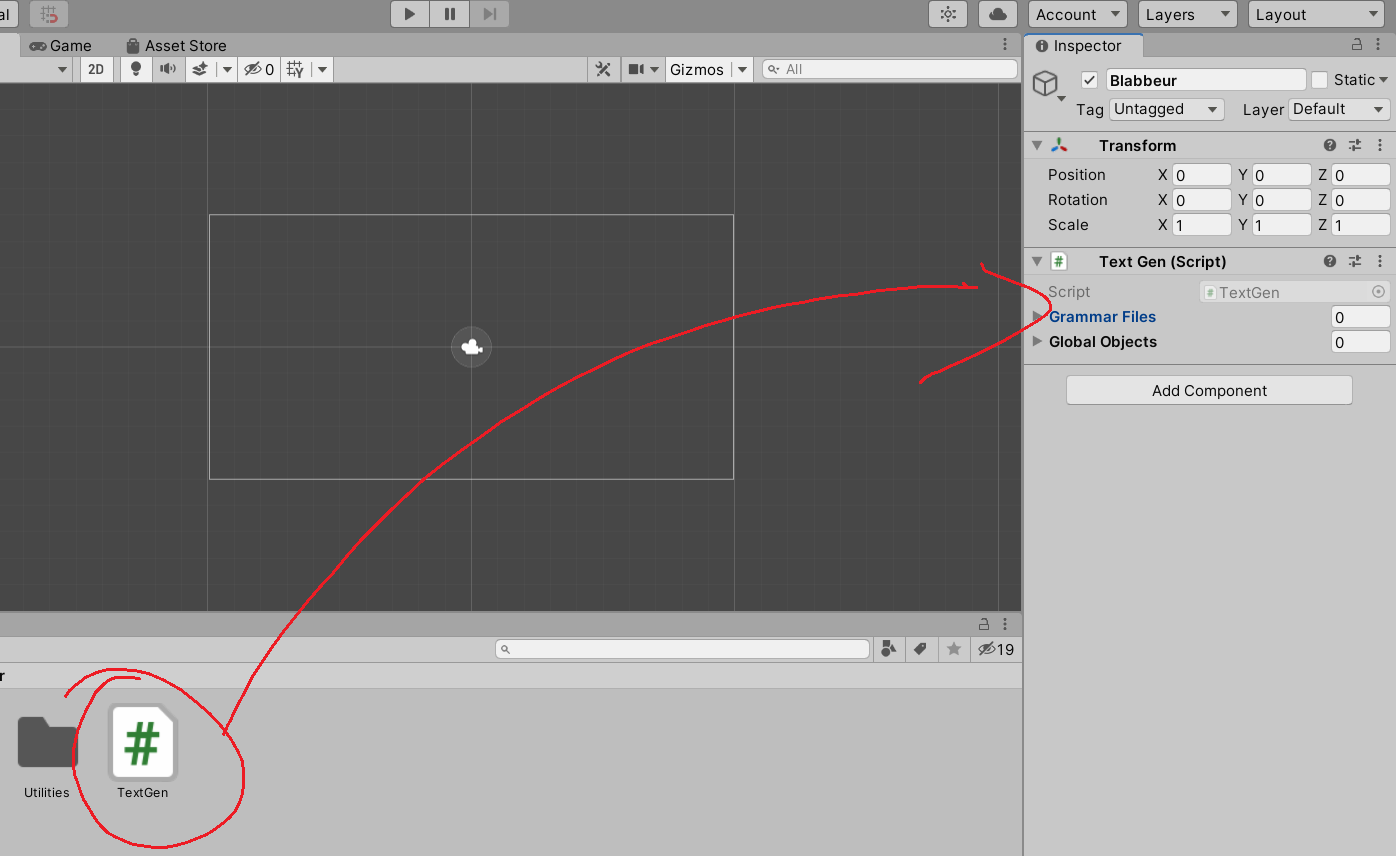Image resolution: width=1396 pixels, height=856 pixels.
Task: Click the Scale Z field
Action: pyautogui.click(x=1360, y=225)
